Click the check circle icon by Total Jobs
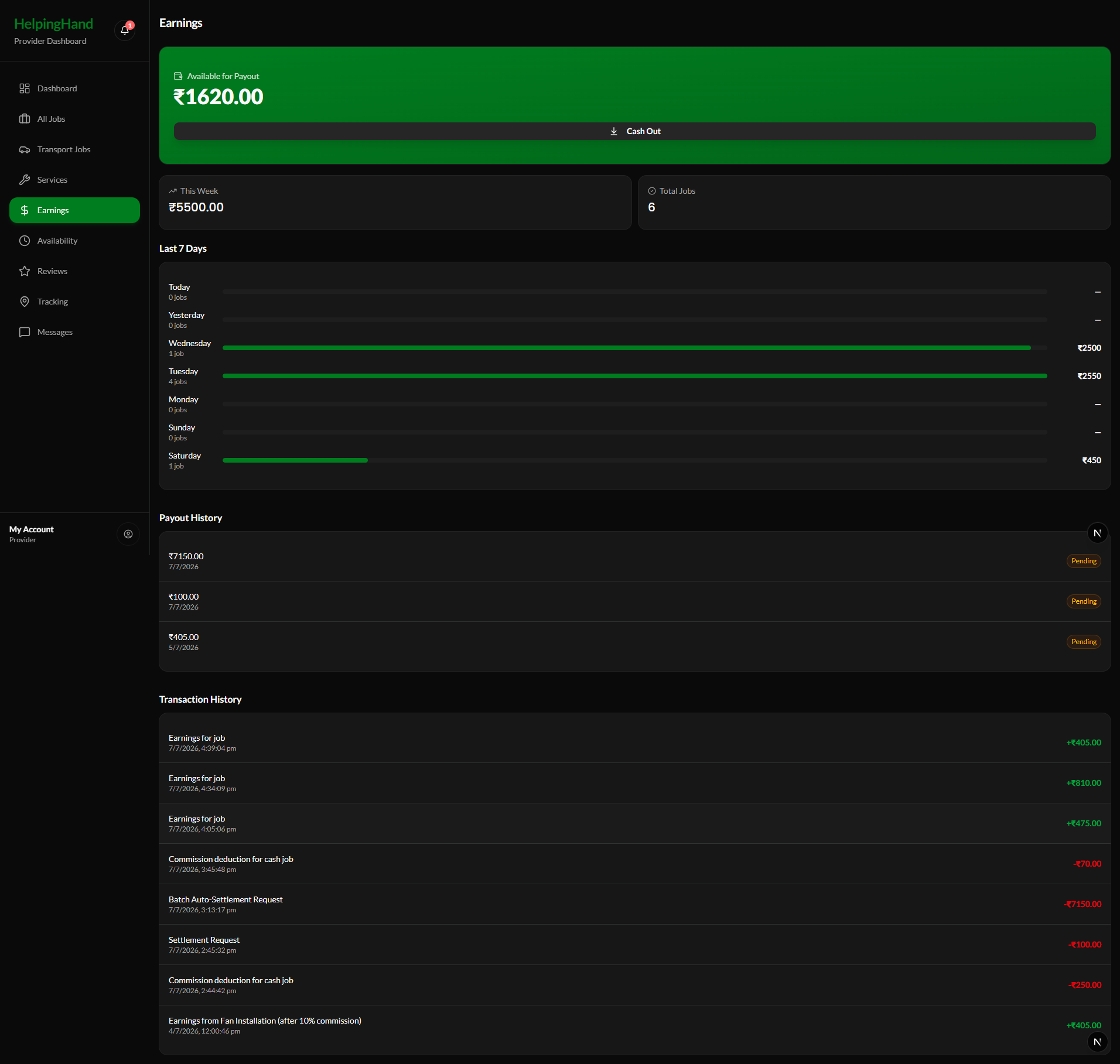1120x1064 pixels. (652, 191)
